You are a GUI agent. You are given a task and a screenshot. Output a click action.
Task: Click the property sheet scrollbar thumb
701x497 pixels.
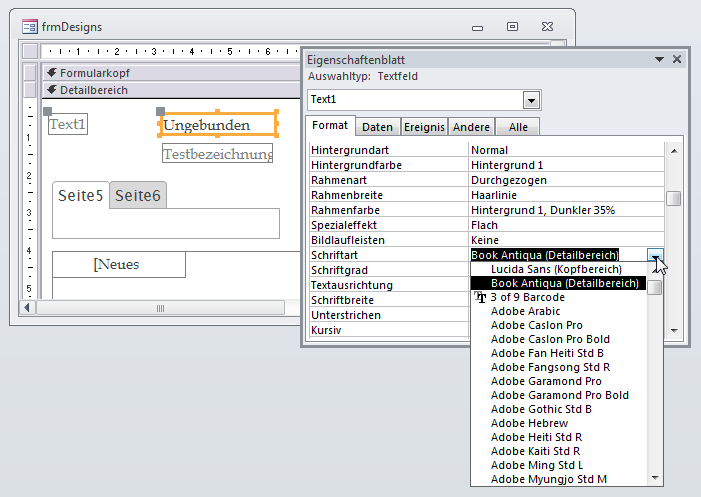[674, 198]
